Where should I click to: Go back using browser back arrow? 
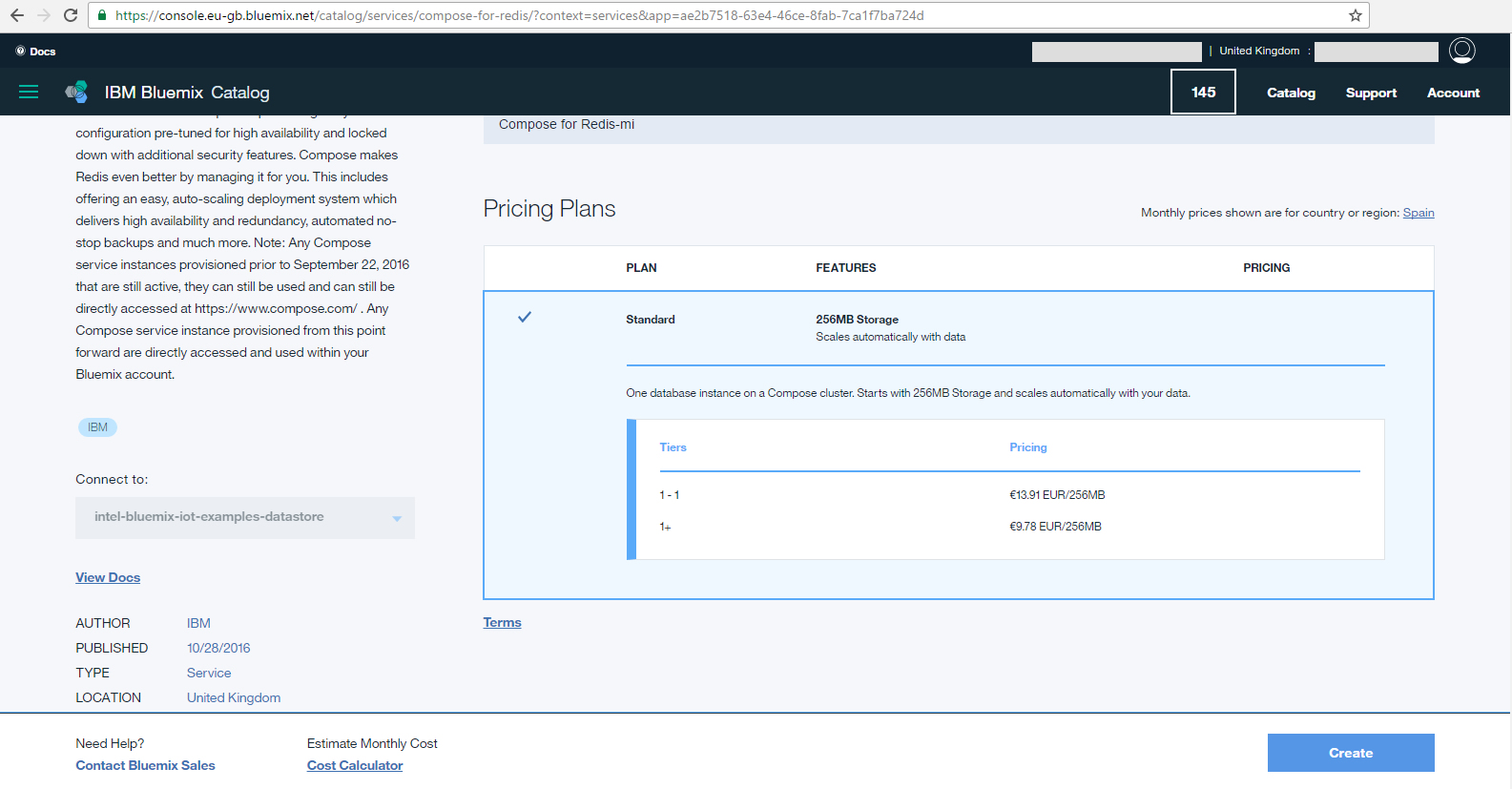point(17,15)
